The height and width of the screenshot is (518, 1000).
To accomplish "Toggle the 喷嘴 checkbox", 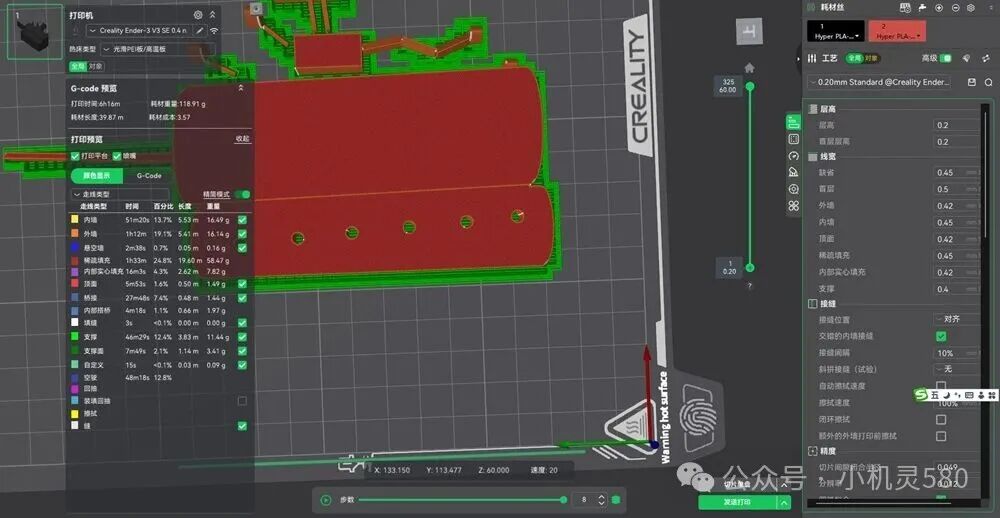I will [117, 156].
